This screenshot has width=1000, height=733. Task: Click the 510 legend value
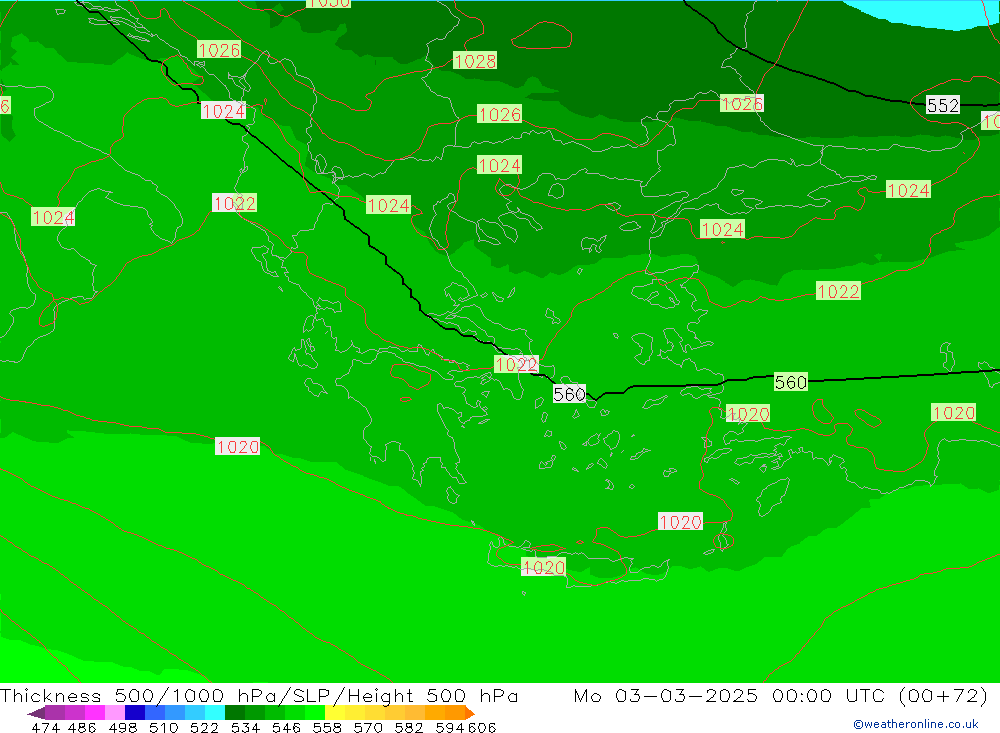(x=163, y=727)
